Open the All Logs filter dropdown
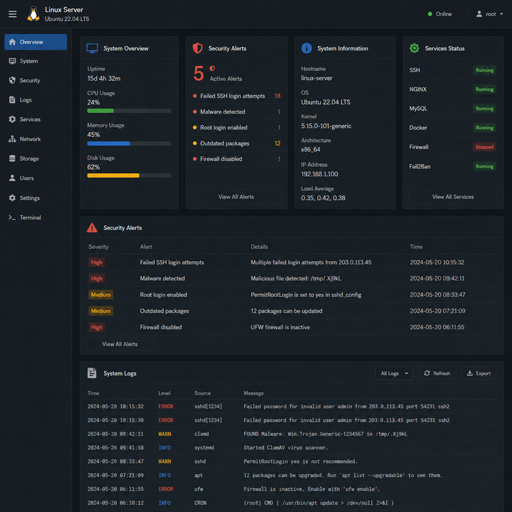 [394, 373]
